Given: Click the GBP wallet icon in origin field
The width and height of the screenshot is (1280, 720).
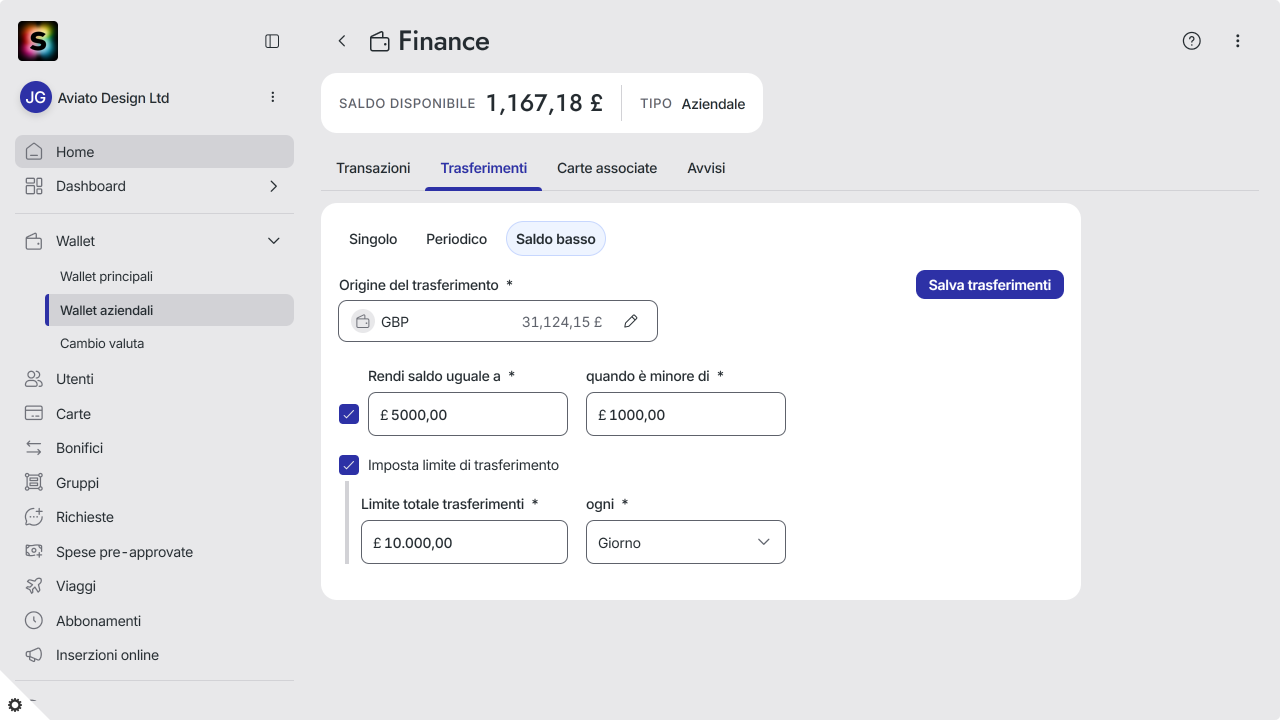Looking at the screenshot, I should click(x=363, y=322).
